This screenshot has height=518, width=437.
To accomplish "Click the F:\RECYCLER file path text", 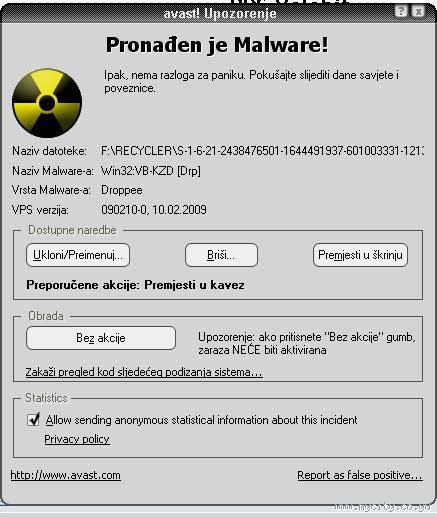I will click(262, 151).
